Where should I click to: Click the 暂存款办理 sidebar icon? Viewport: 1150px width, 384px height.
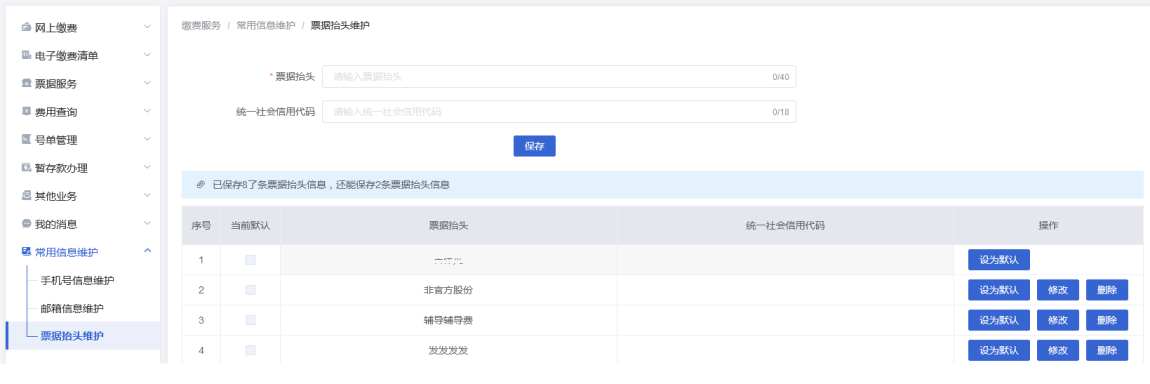click(x=26, y=167)
